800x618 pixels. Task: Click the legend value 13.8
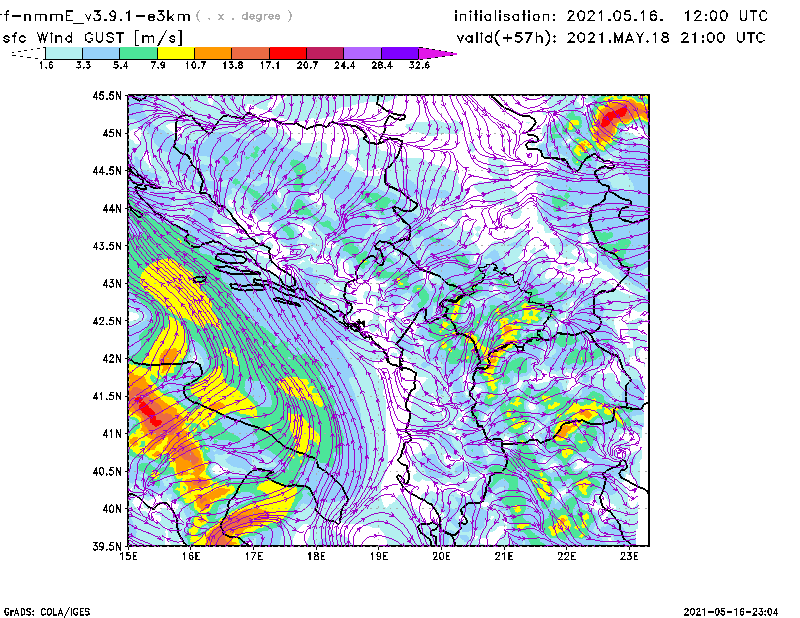click(233, 65)
